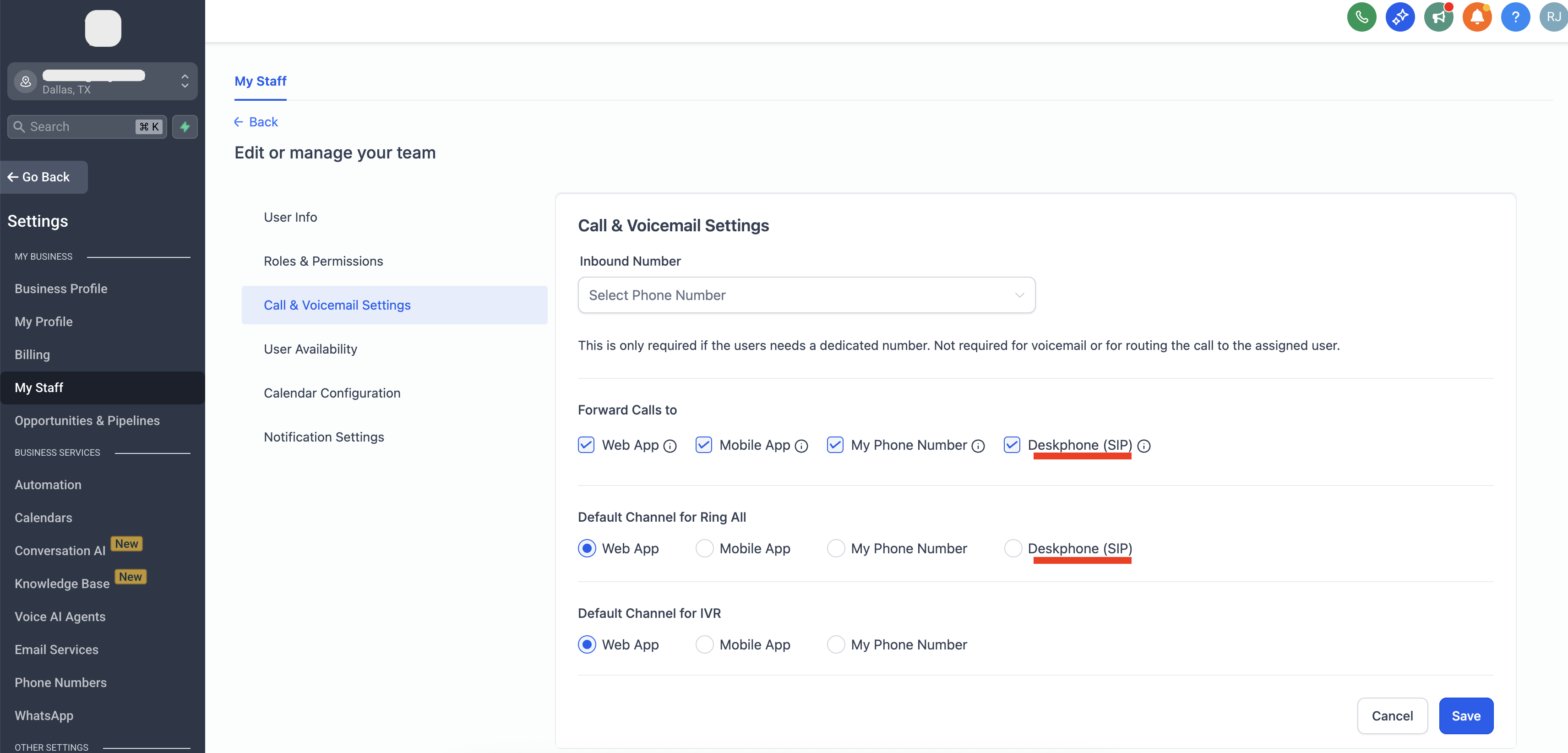Open Phone Numbers in the sidebar

click(x=60, y=682)
